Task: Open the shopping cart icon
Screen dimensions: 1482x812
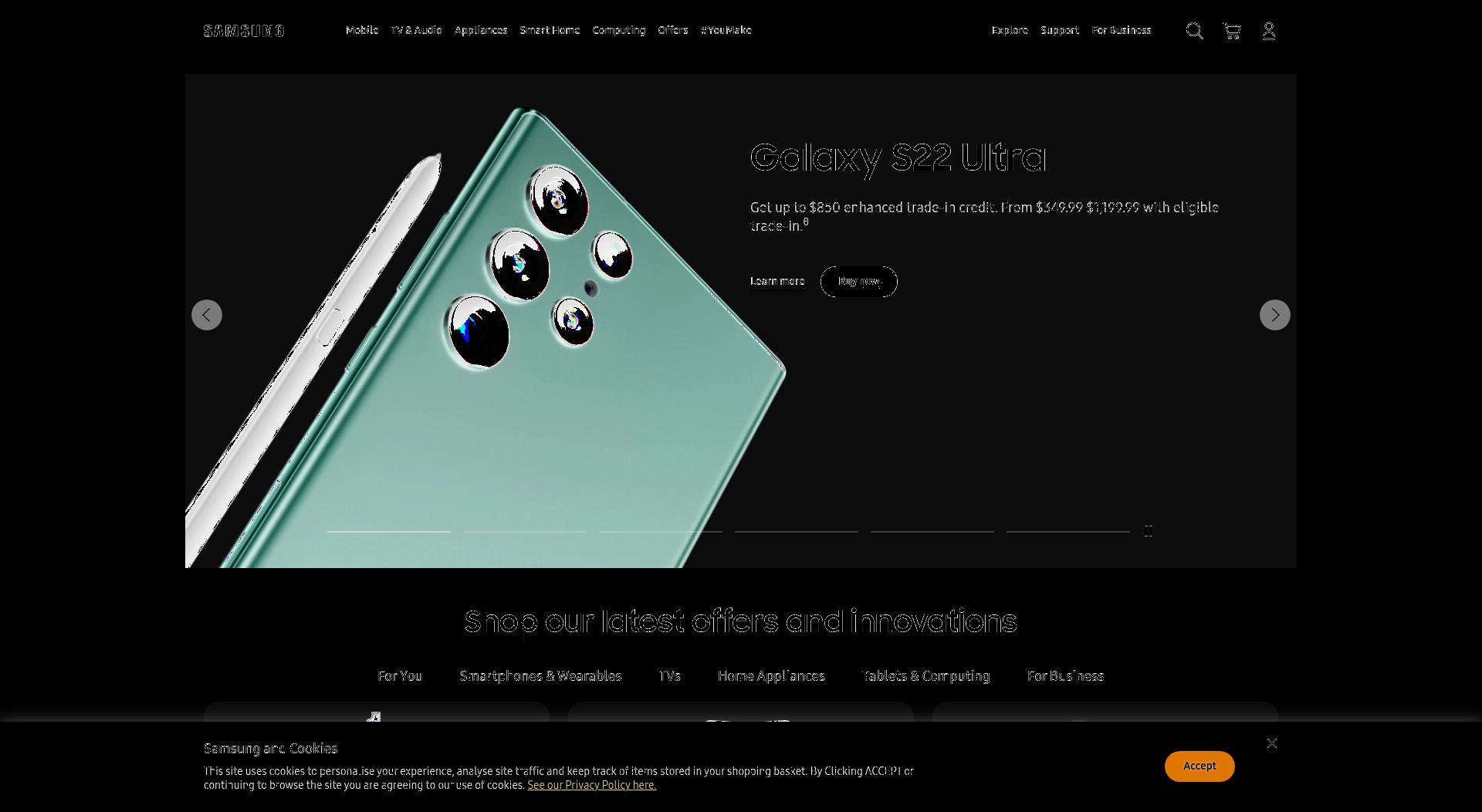Action: pos(1232,31)
